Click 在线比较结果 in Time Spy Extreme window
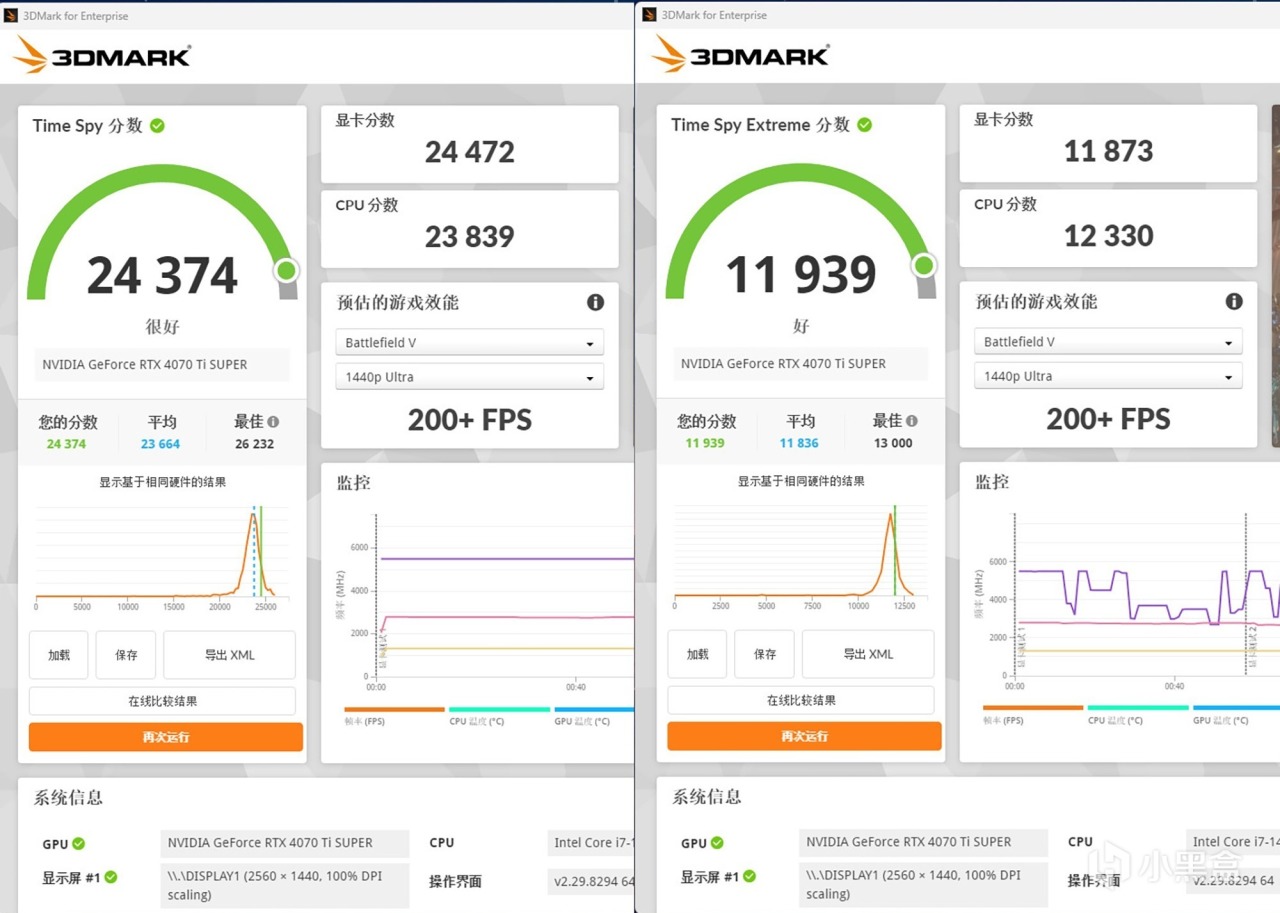Viewport: 1280px width, 913px height. 801,700
